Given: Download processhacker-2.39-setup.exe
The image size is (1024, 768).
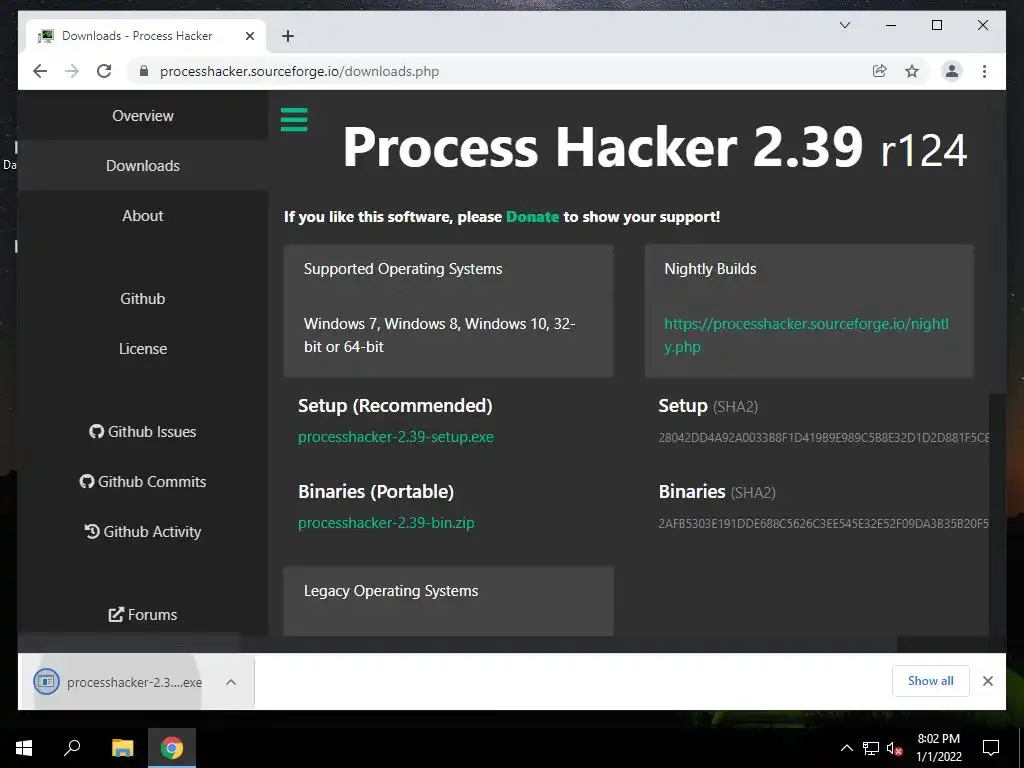Looking at the screenshot, I should 396,437.
